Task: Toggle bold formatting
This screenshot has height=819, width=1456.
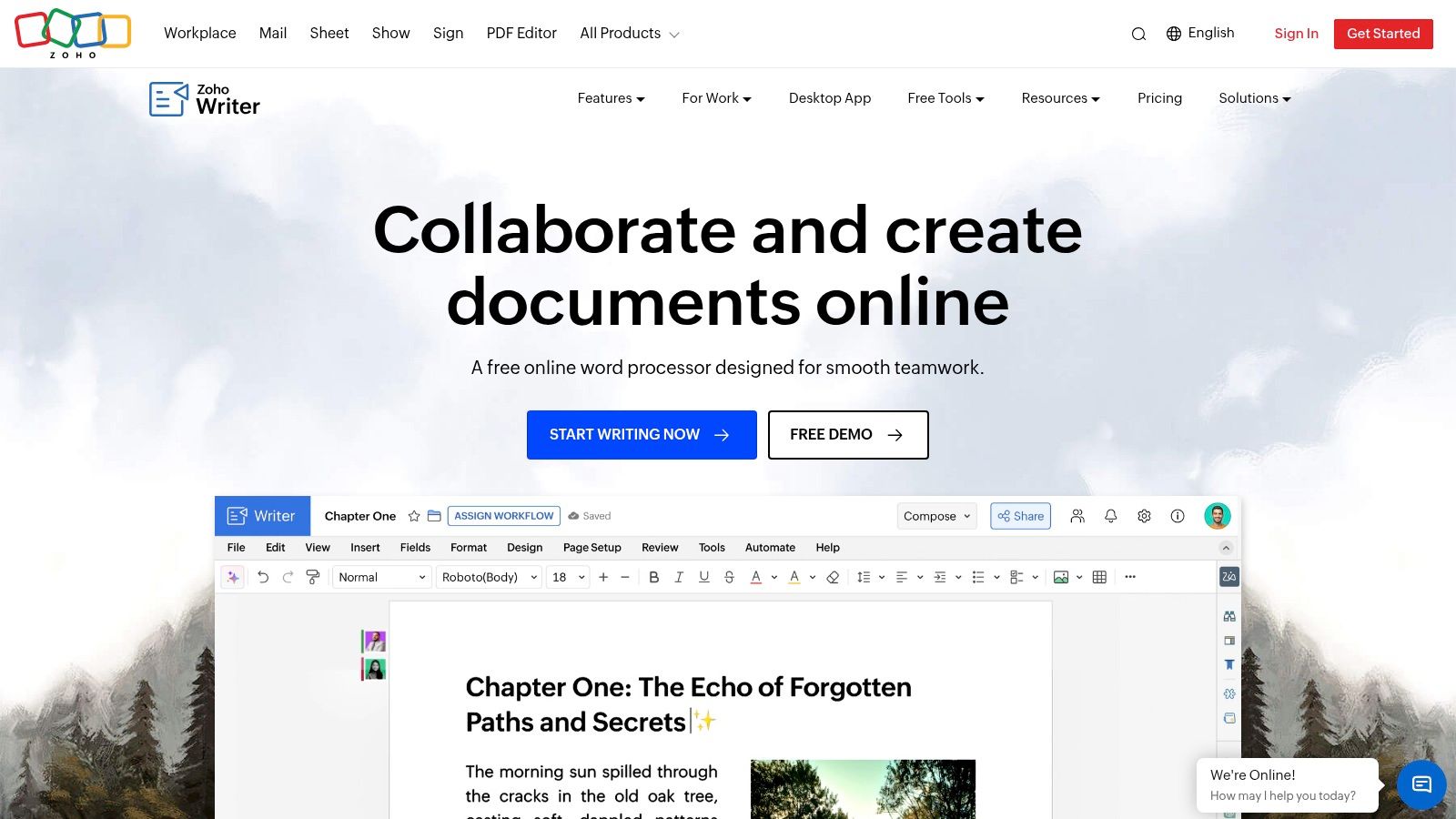Action: pyautogui.click(x=653, y=577)
